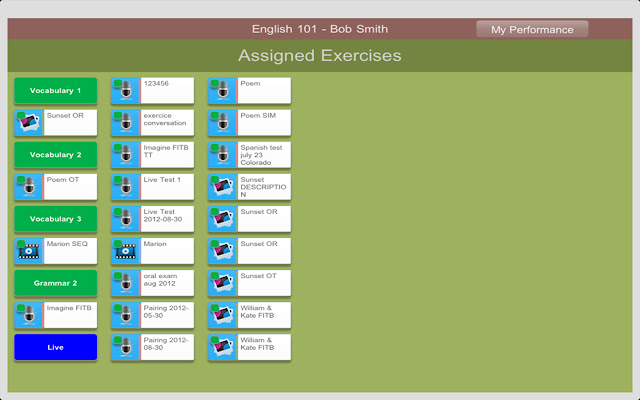The width and height of the screenshot is (640, 400).
Task: Open the Live Test 2012-08-30 exercise
Action: tap(153, 219)
